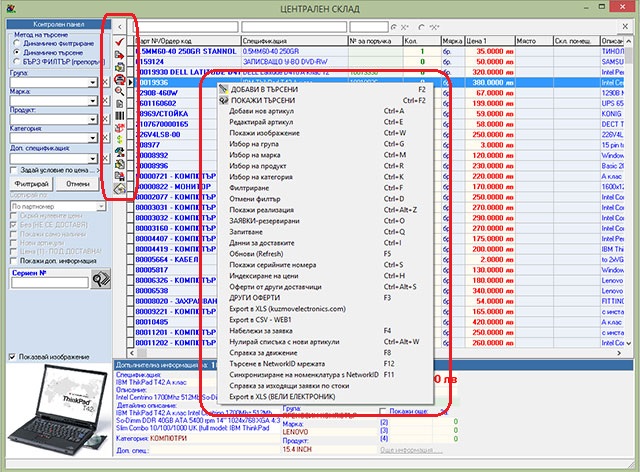Sort by the Цена 1 column header

pos(489,41)
